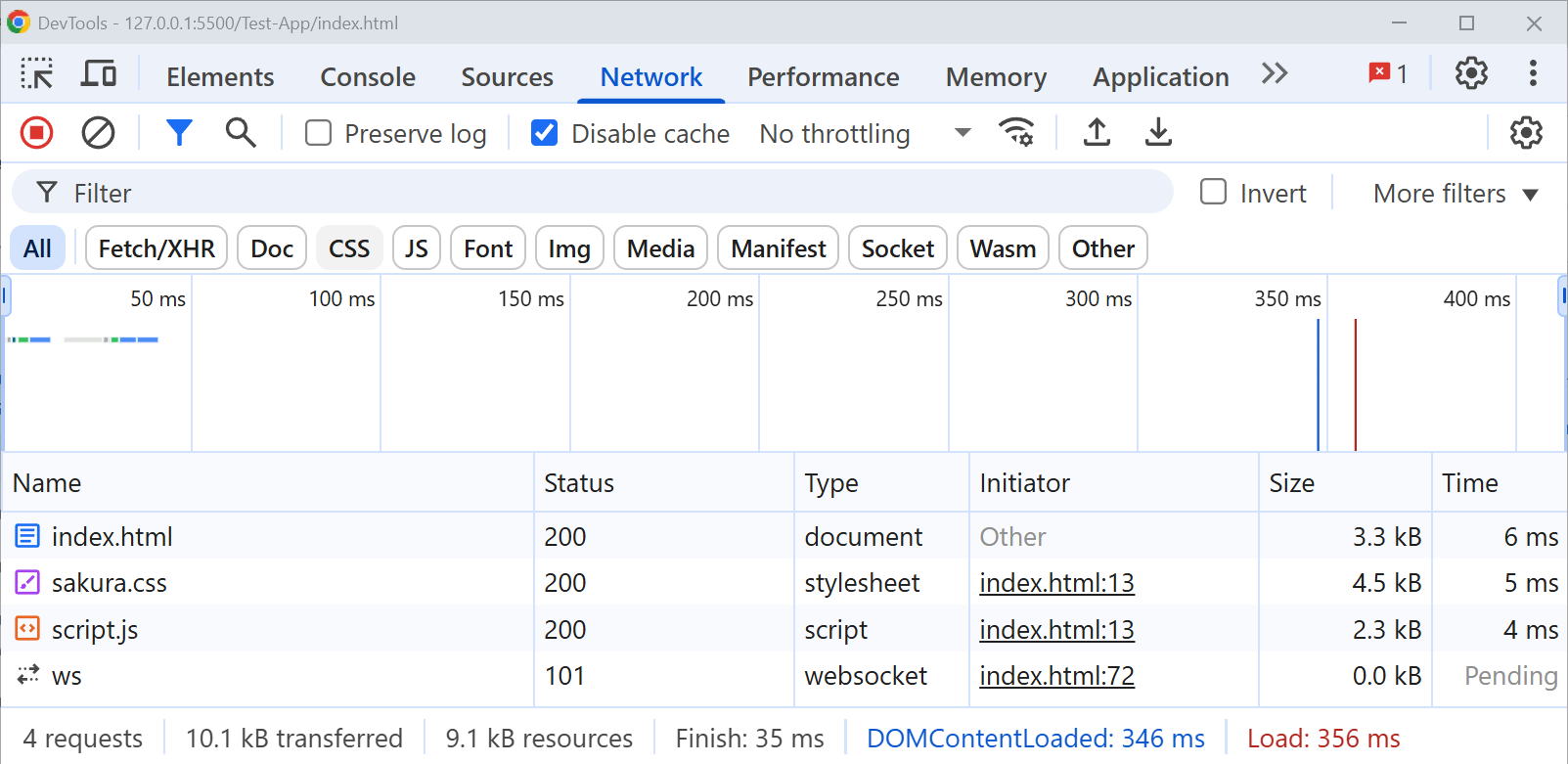Toggle the device toolbar icon
This screenshot has width=1568, height=764.
(98, 73)
